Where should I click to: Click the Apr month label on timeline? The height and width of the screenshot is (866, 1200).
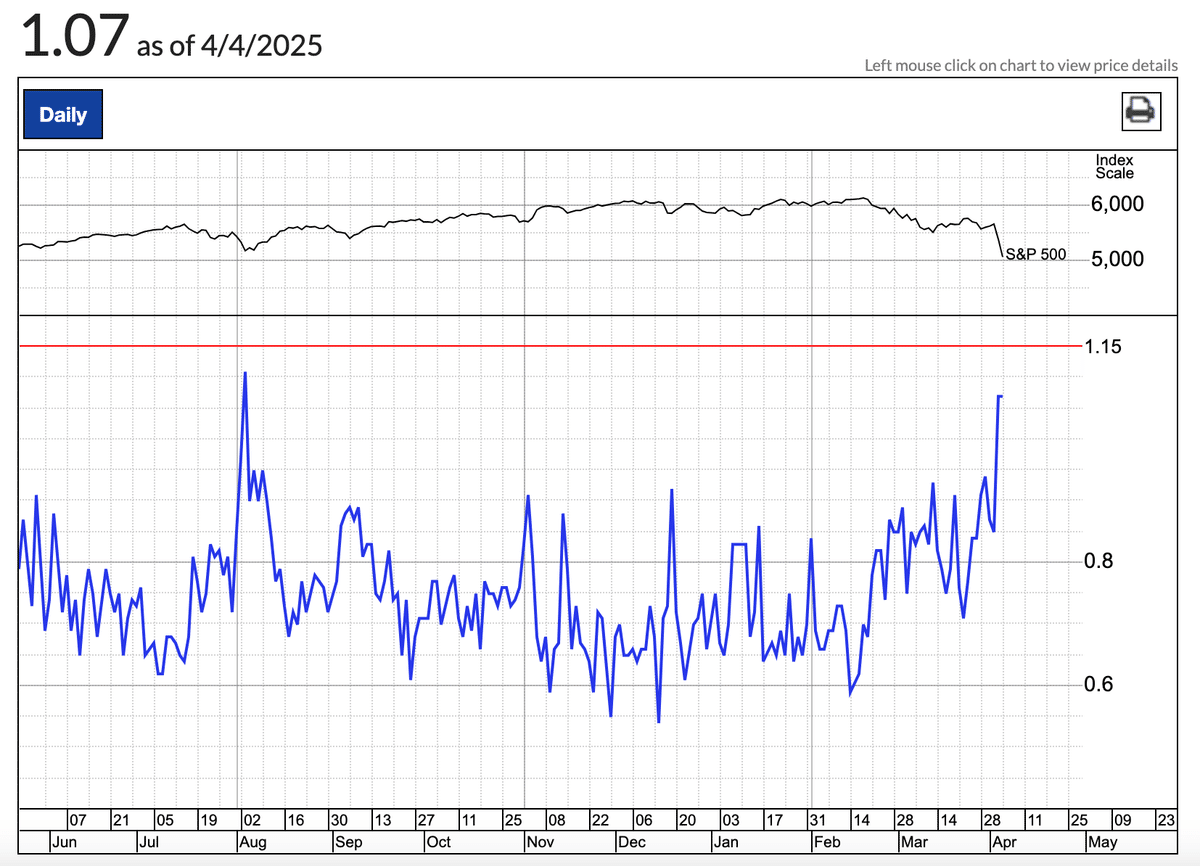(1004, 842)
